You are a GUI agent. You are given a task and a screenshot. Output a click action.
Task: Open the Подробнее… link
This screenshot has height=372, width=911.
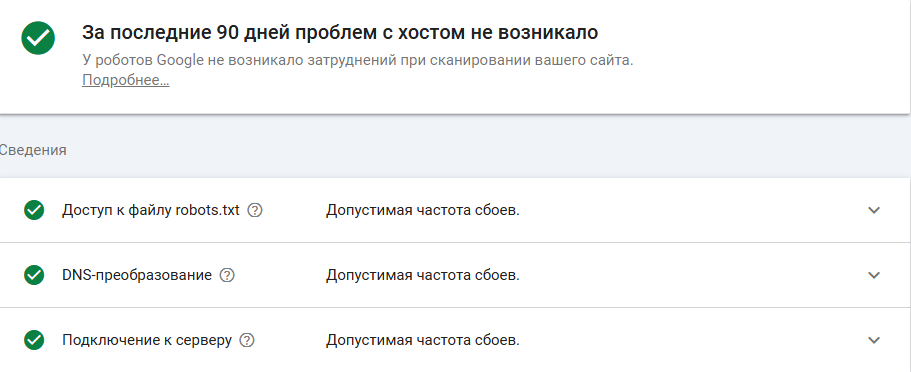tap(125, 80)
